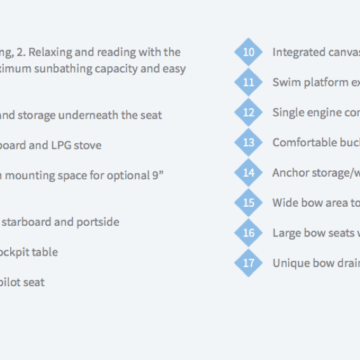Click the number 15 diamond badge
The width and height of the screenshot is (360, 360).
click(249, 203)
